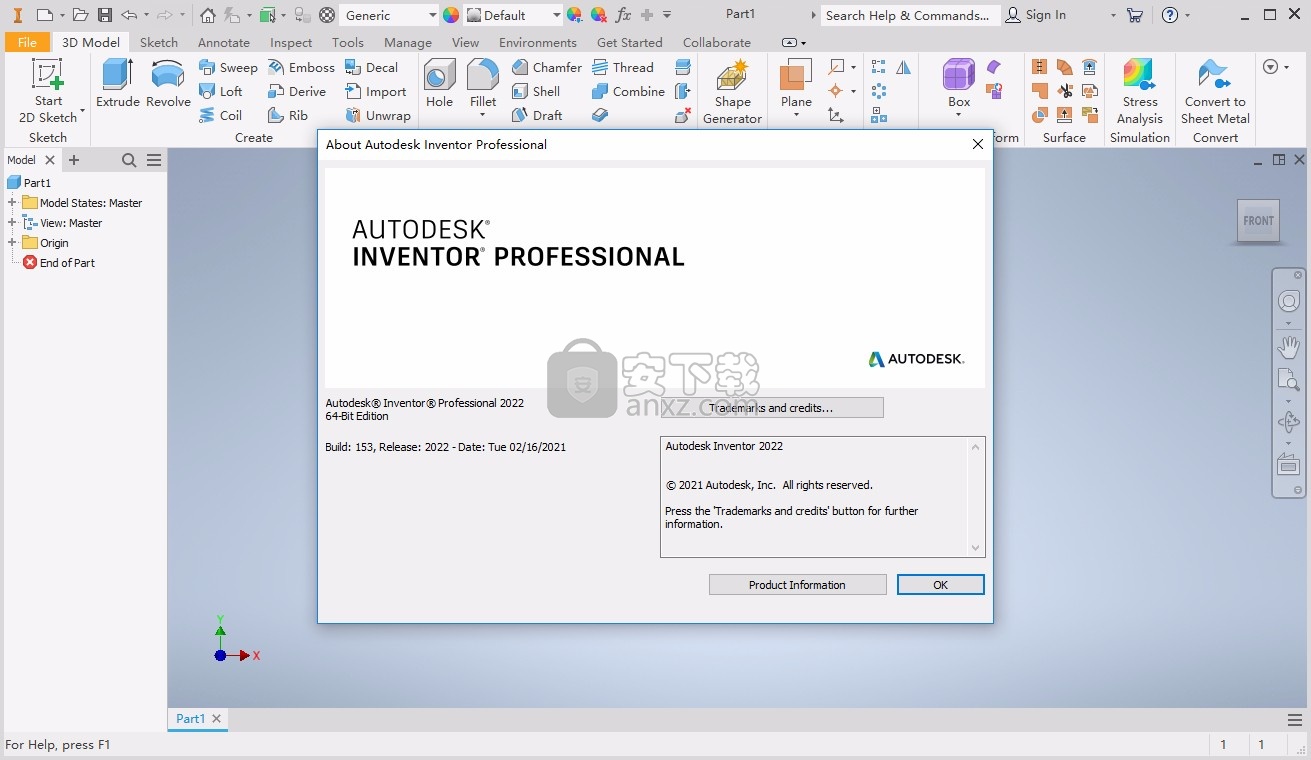1311x760 pixels.
Task: Open the Help question mark dropdown
Action: (x=1188, y=15)
